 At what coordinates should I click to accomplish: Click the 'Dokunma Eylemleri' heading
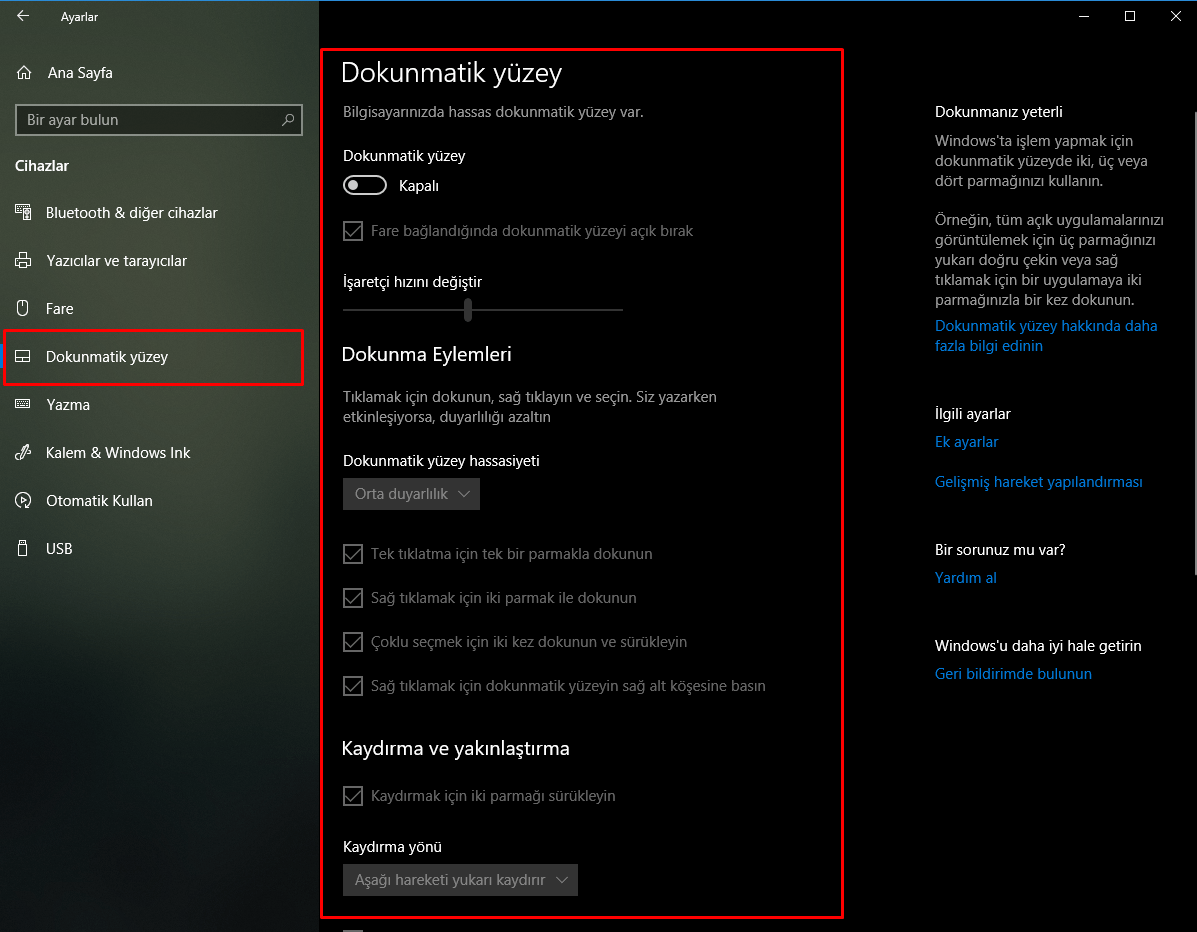coord(426,354)
